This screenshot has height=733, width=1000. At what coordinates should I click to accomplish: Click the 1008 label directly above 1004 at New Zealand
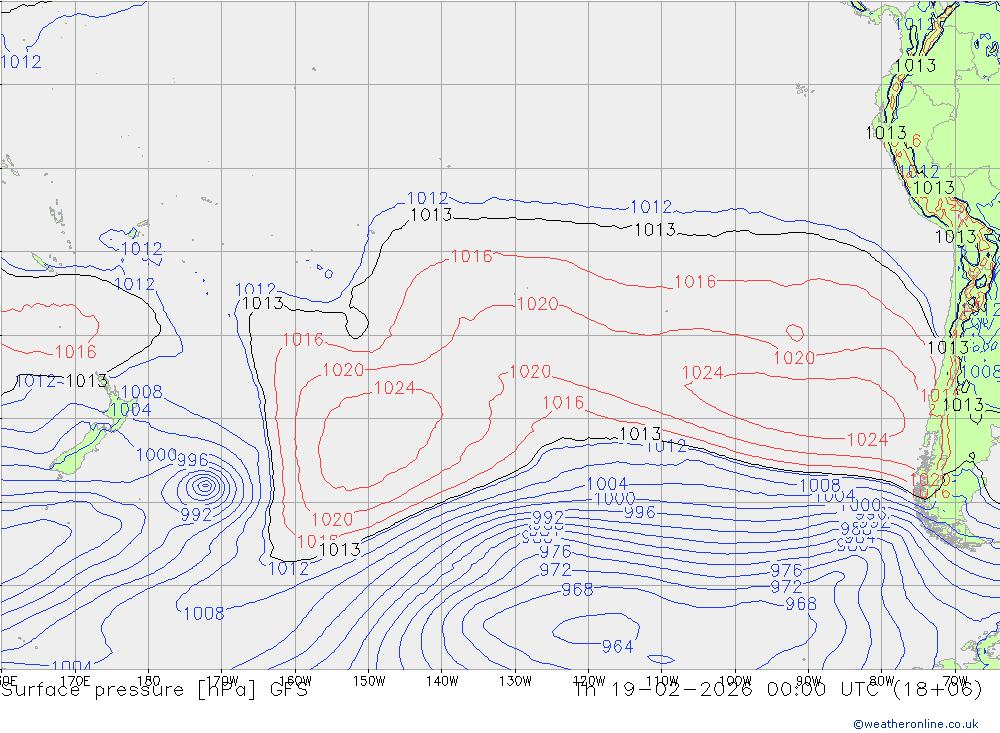pyautogui.click(x=142, y=391)
